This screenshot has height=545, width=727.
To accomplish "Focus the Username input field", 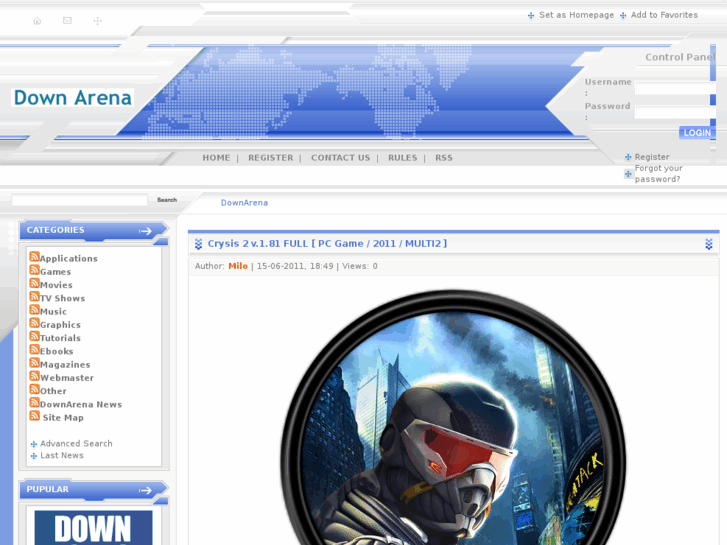I will [674, 89].
